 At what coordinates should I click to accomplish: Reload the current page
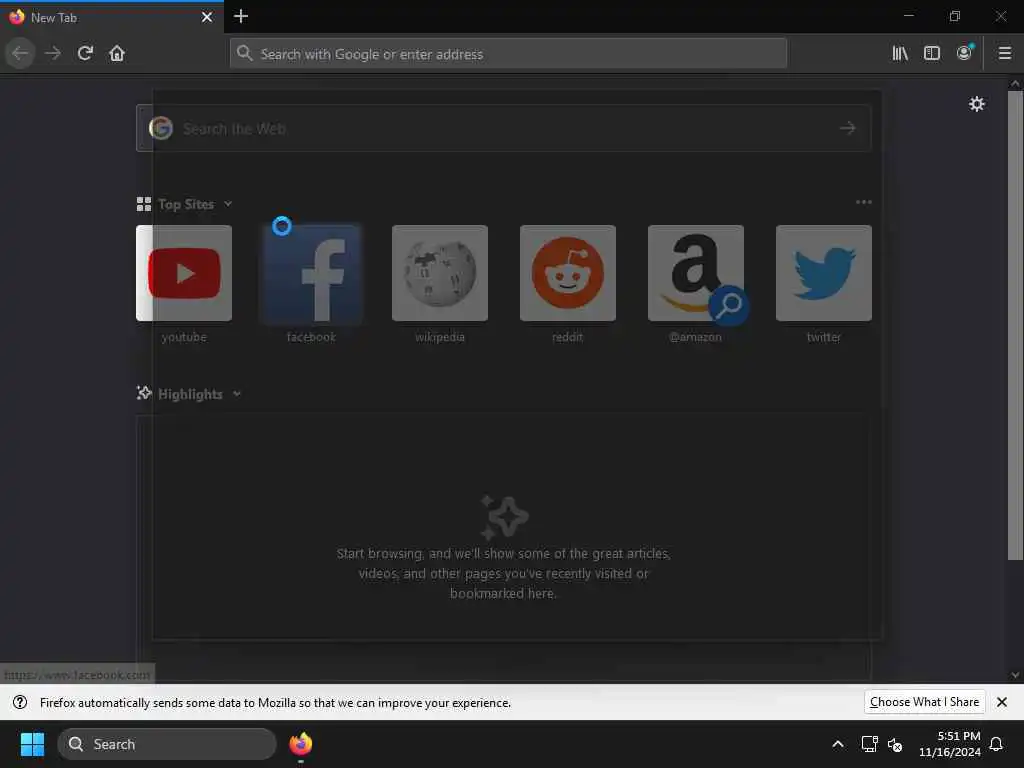[x=85, y=53]
